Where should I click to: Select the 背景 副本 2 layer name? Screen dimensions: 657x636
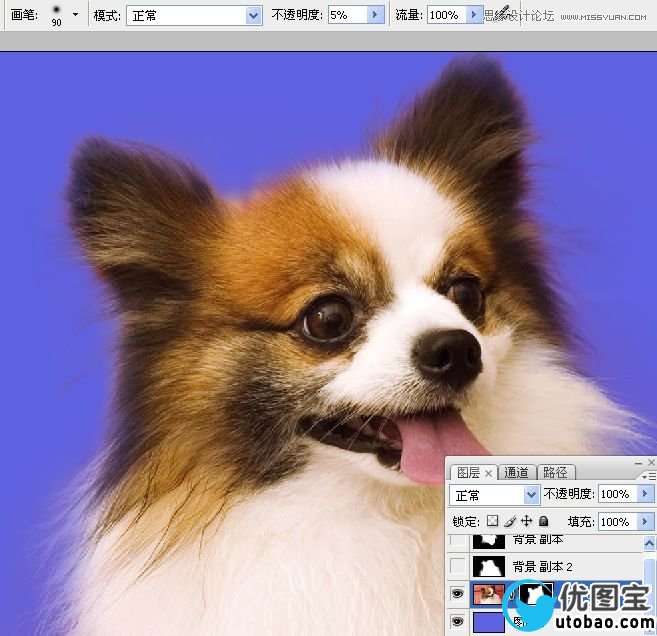(x=542, y=567)
